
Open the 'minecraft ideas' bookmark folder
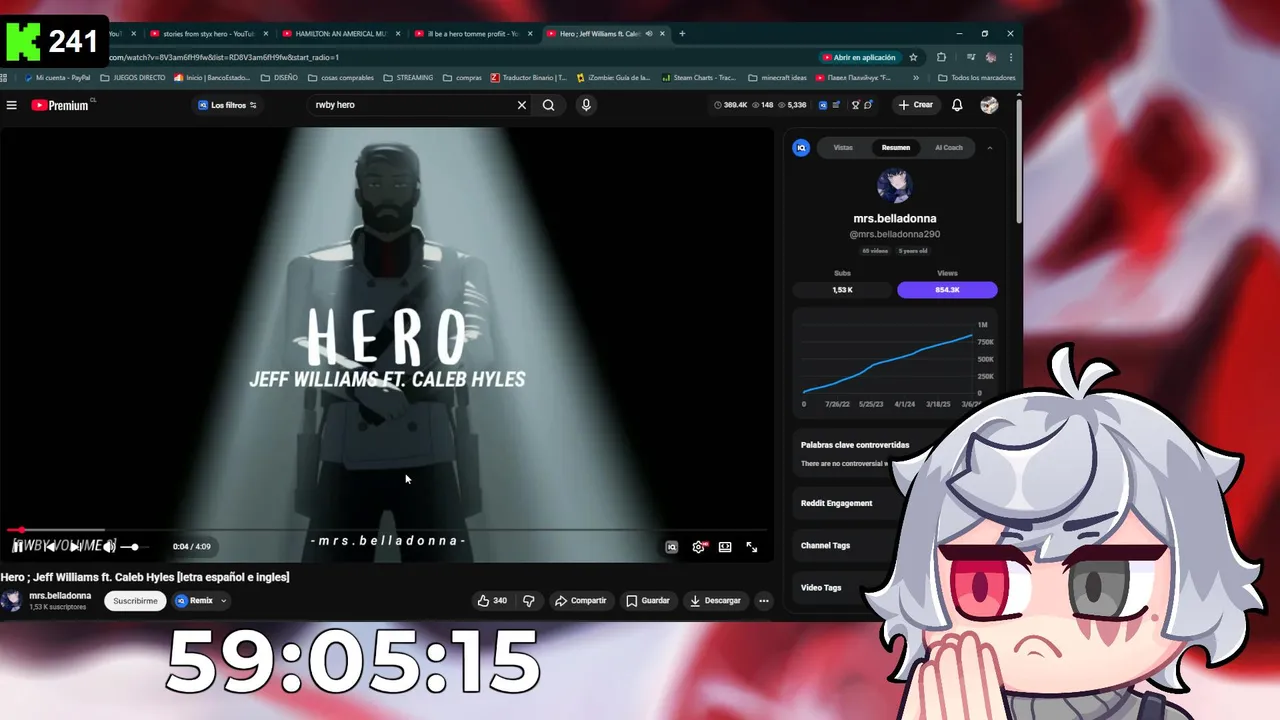[x=777, y=77]
